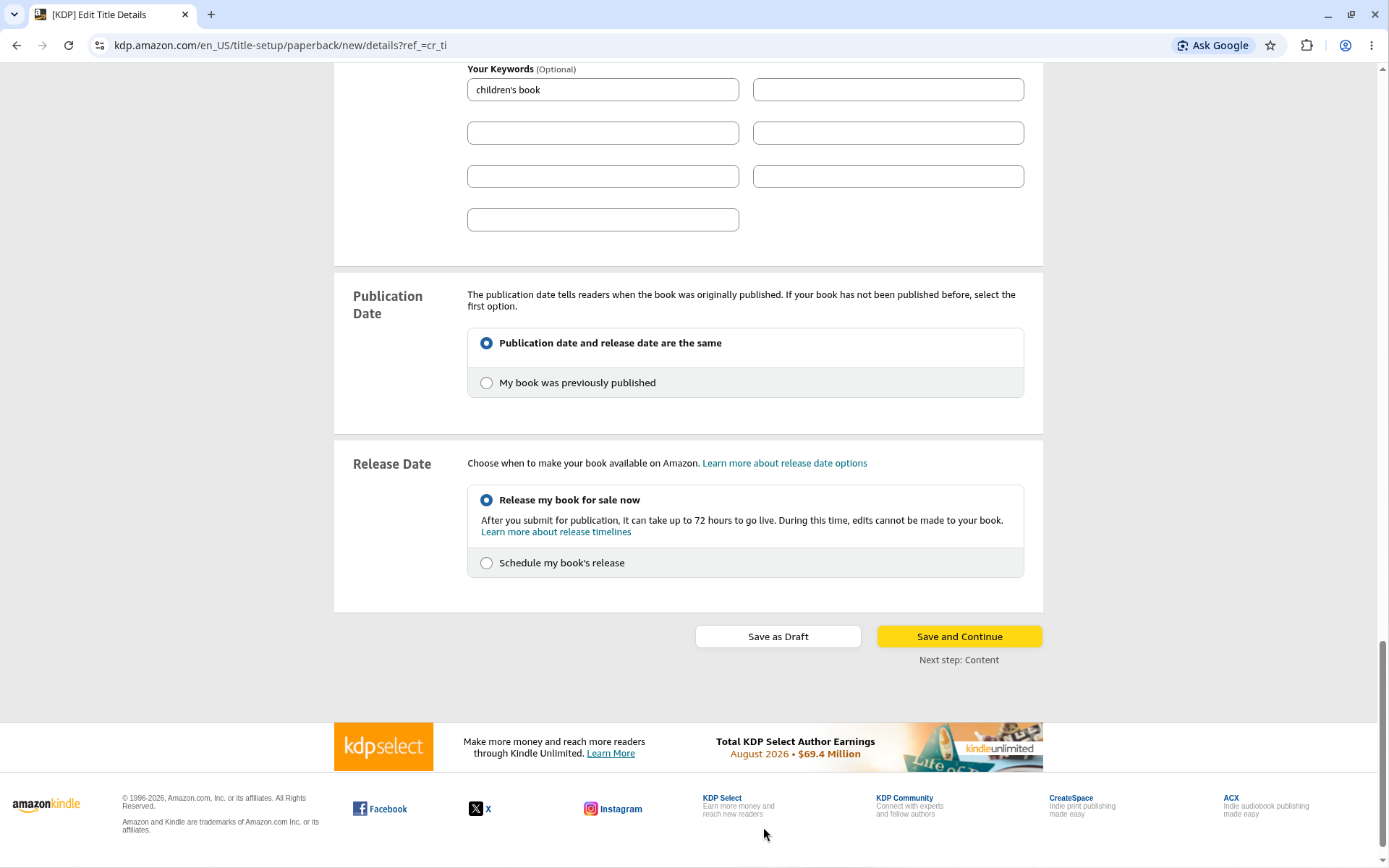Select the KDP Edit Title Details tab
Viewport: 1389px width, 868px height.
pyautogui.click(x=113, y=14)
